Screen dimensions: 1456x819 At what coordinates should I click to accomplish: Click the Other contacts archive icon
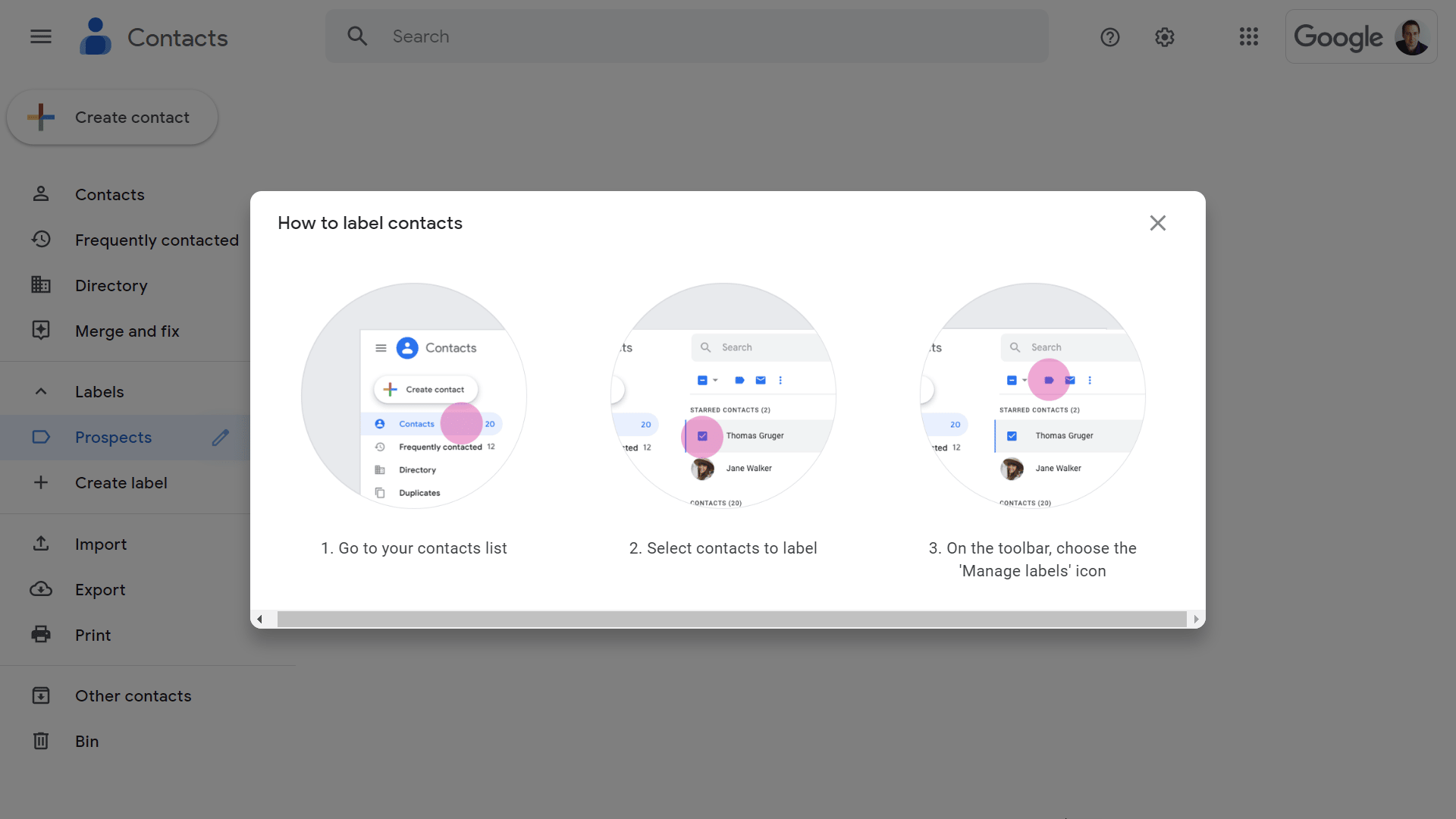click(41, 695)
